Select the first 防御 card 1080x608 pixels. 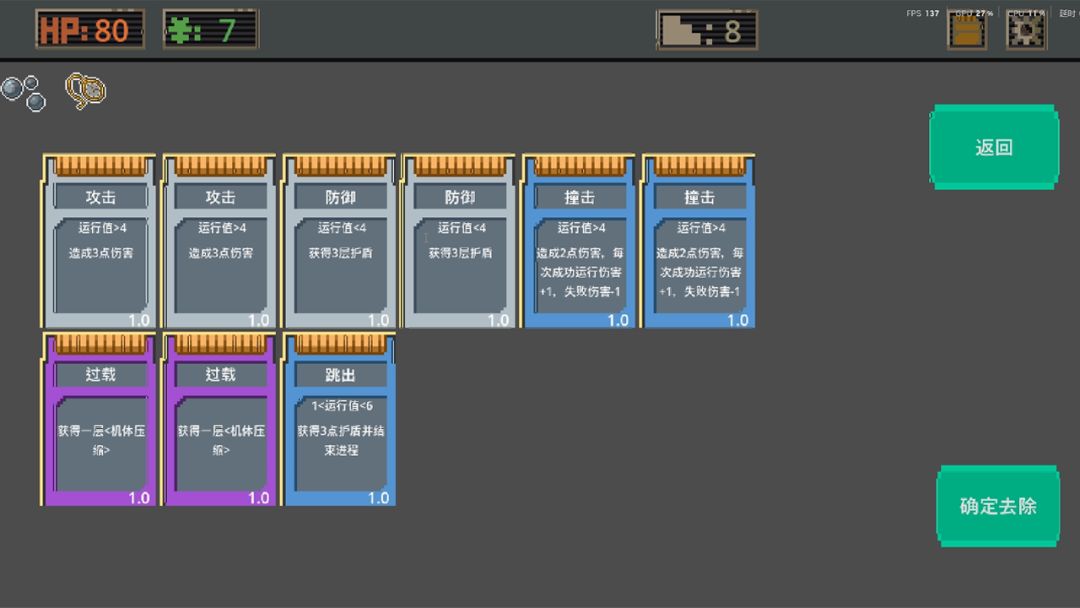(x=338, y=240)
